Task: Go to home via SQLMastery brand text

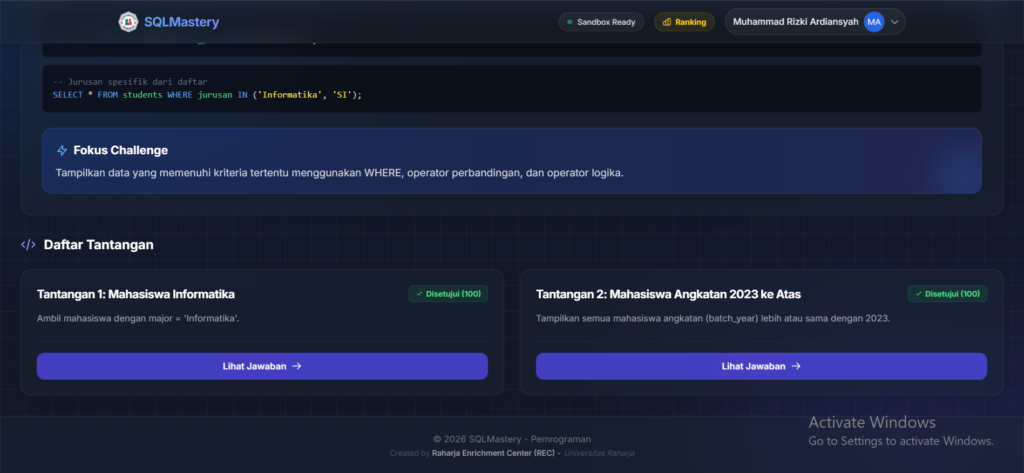Action: click(181, 22)
